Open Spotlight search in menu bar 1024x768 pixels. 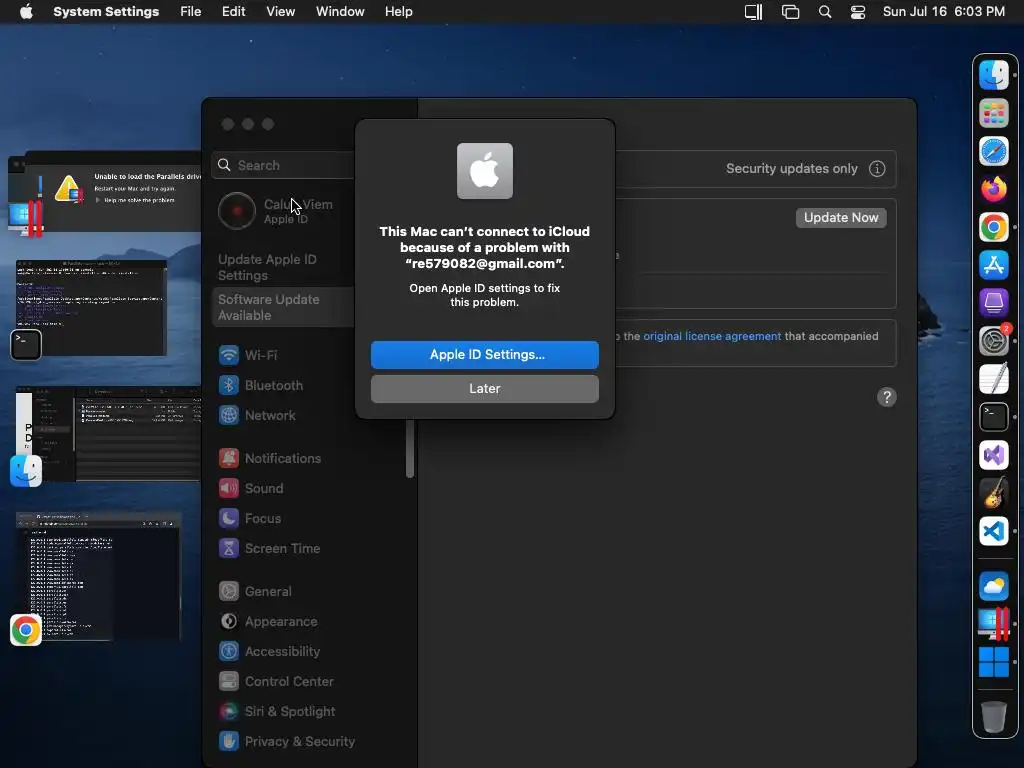pyautogui.click(x=825, y=12)
